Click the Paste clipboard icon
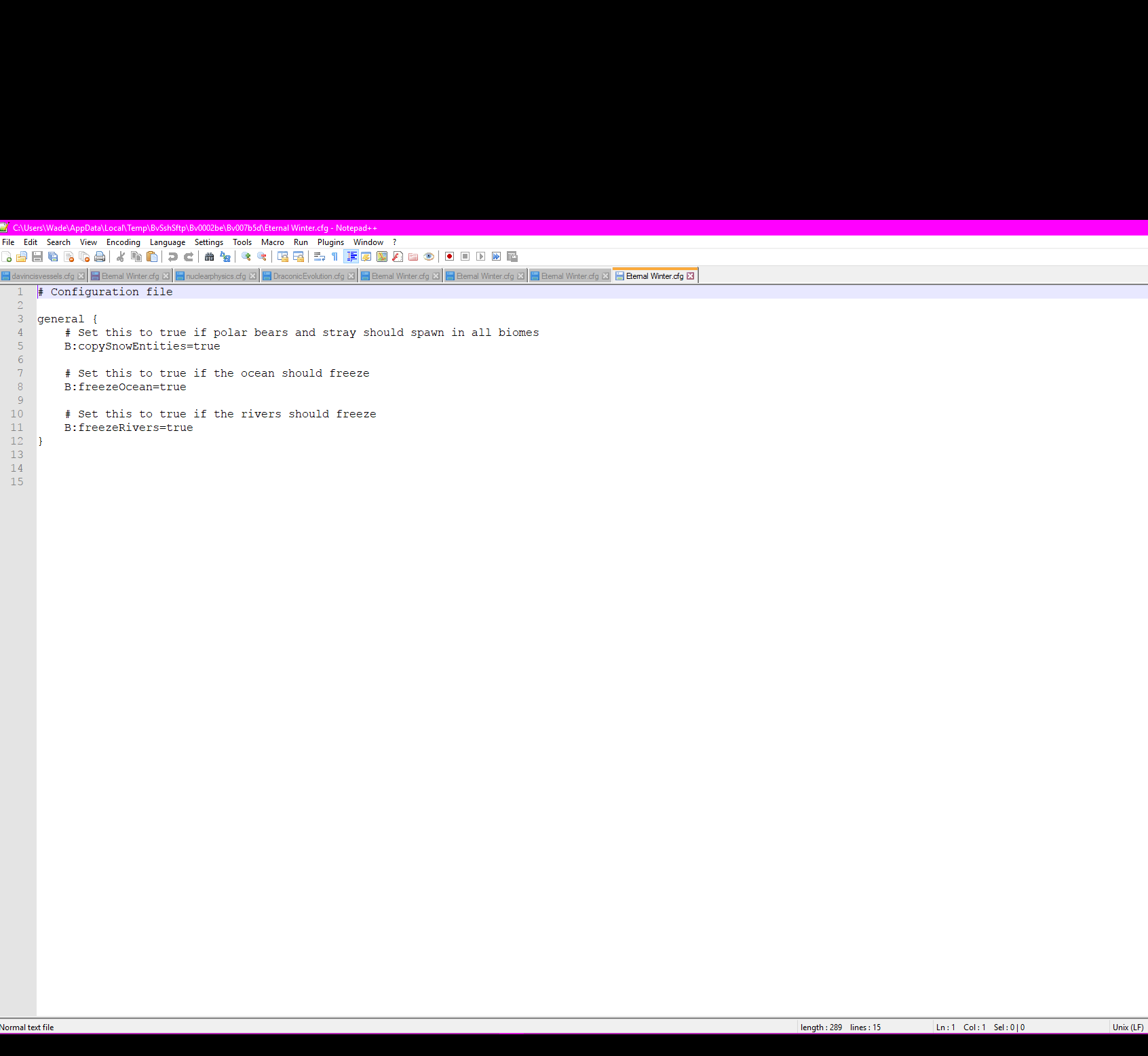Screen dimensions: 1148x1056 click(152, 257)
